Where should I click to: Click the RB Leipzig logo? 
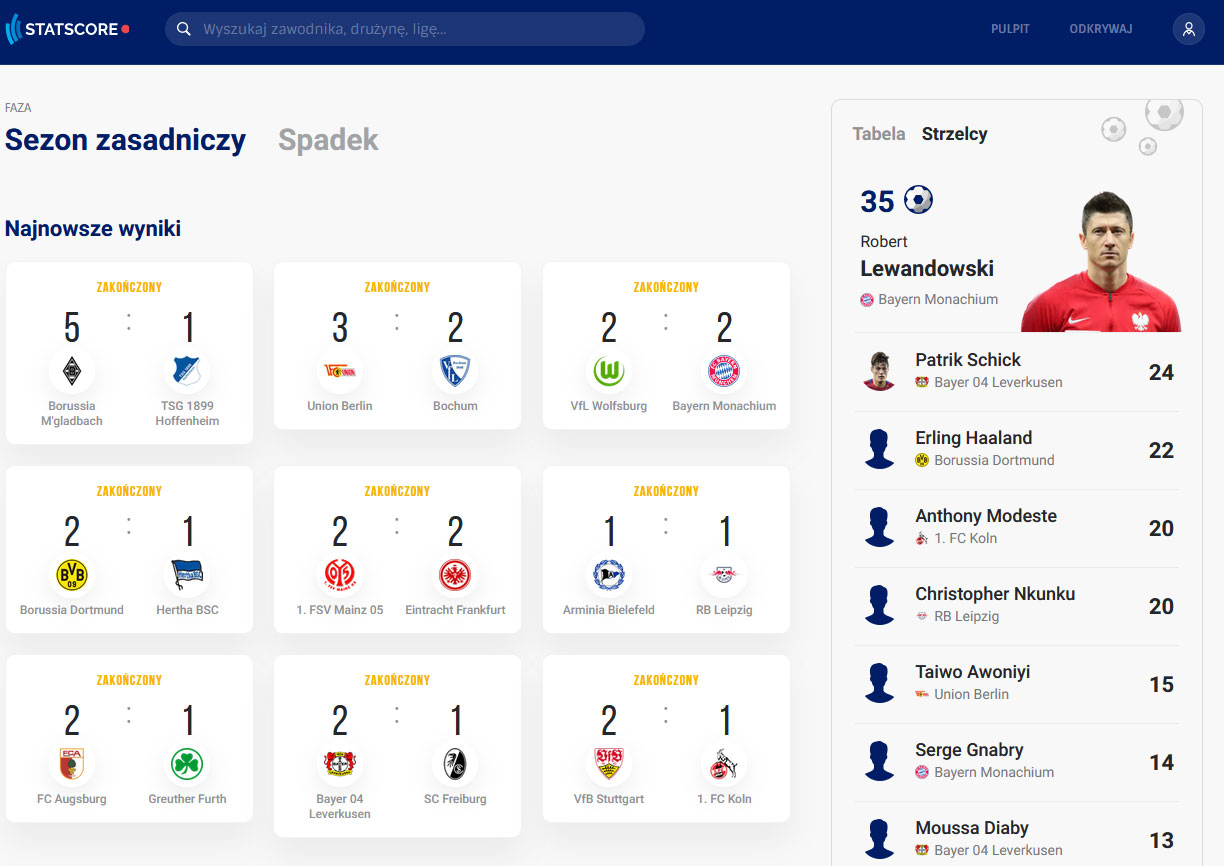coord(724,574)
